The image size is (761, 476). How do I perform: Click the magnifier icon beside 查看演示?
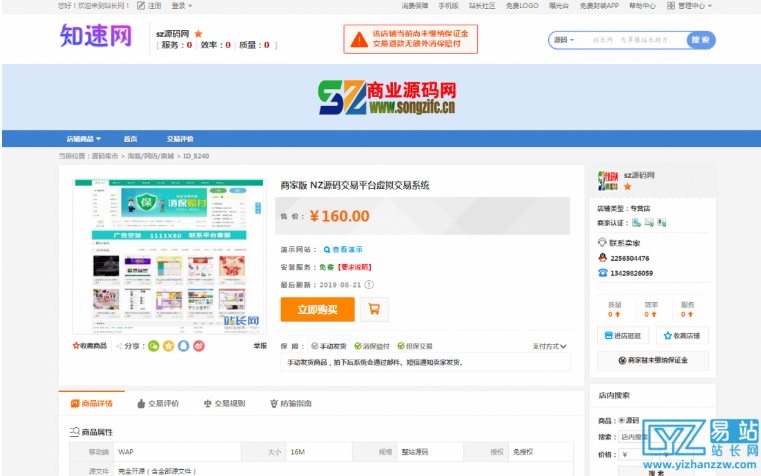click(x=327, y=249)
